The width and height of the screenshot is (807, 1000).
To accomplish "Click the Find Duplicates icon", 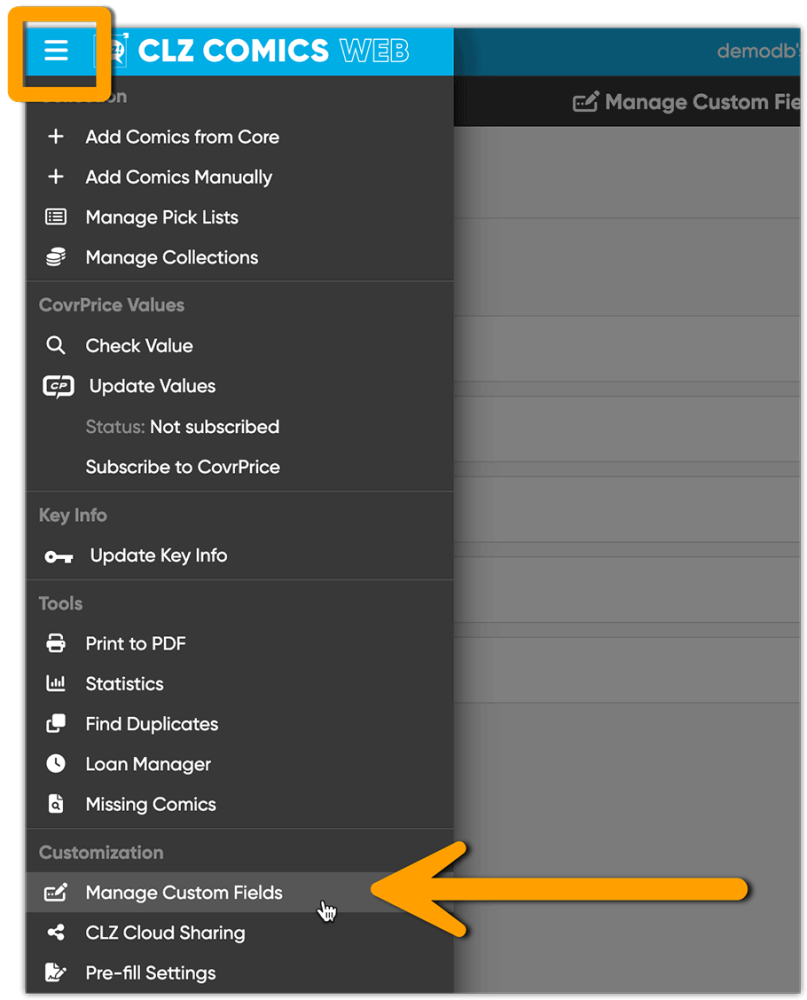I will point(56,724).
